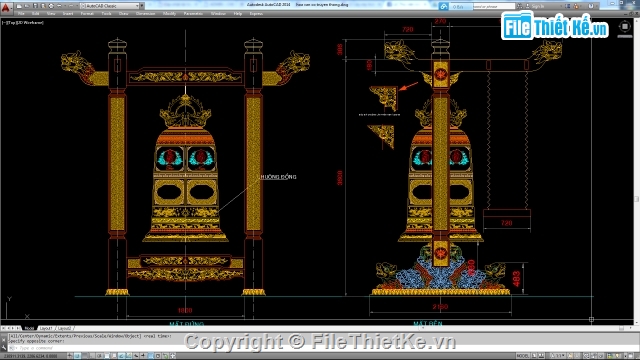The width and height of the screenshot is (640, 360).
Task: Click the ViewCube in the drawing area
Action: coord(624,27)
